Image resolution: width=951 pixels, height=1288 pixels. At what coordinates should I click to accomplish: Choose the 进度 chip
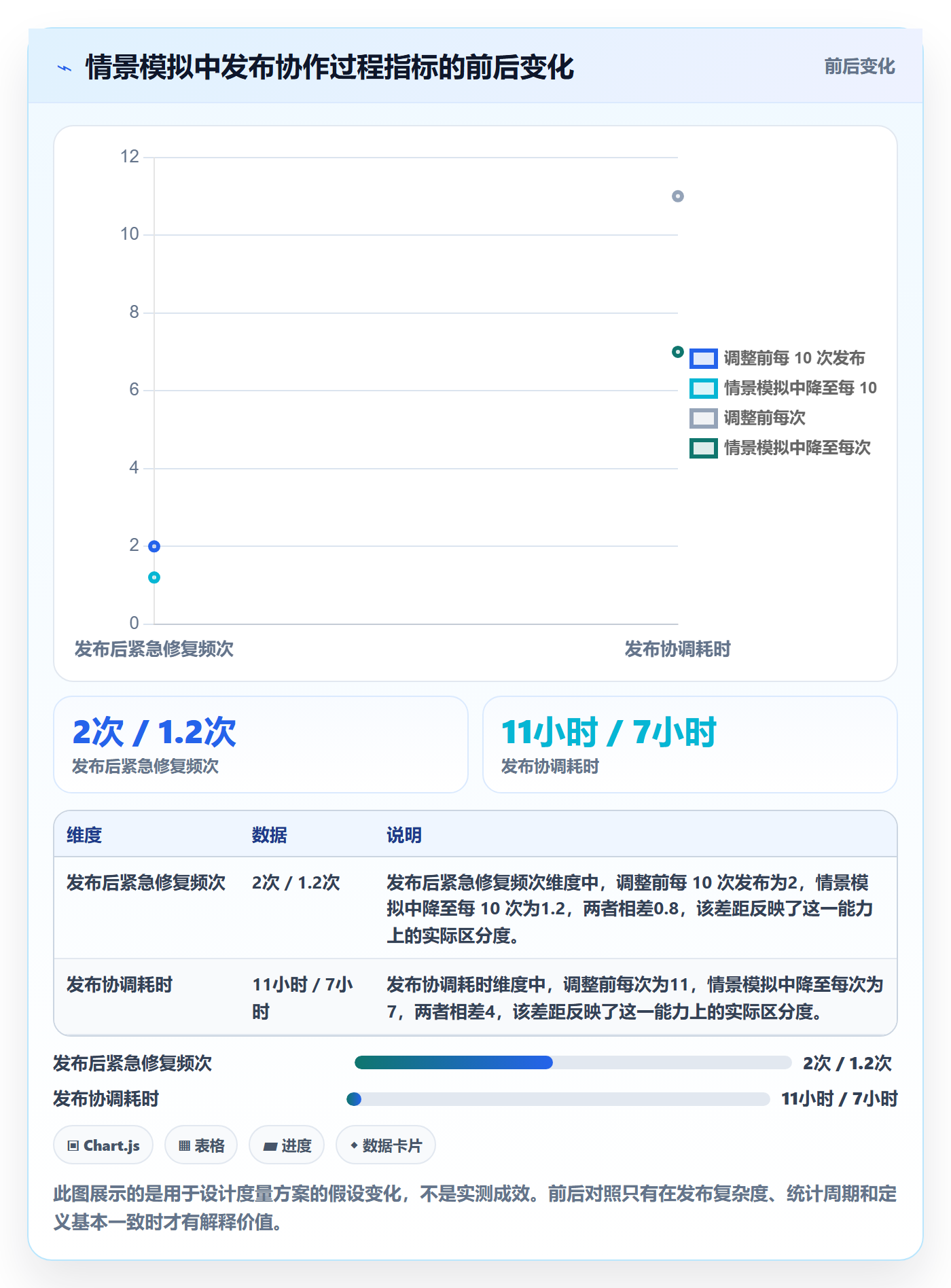287,1145
